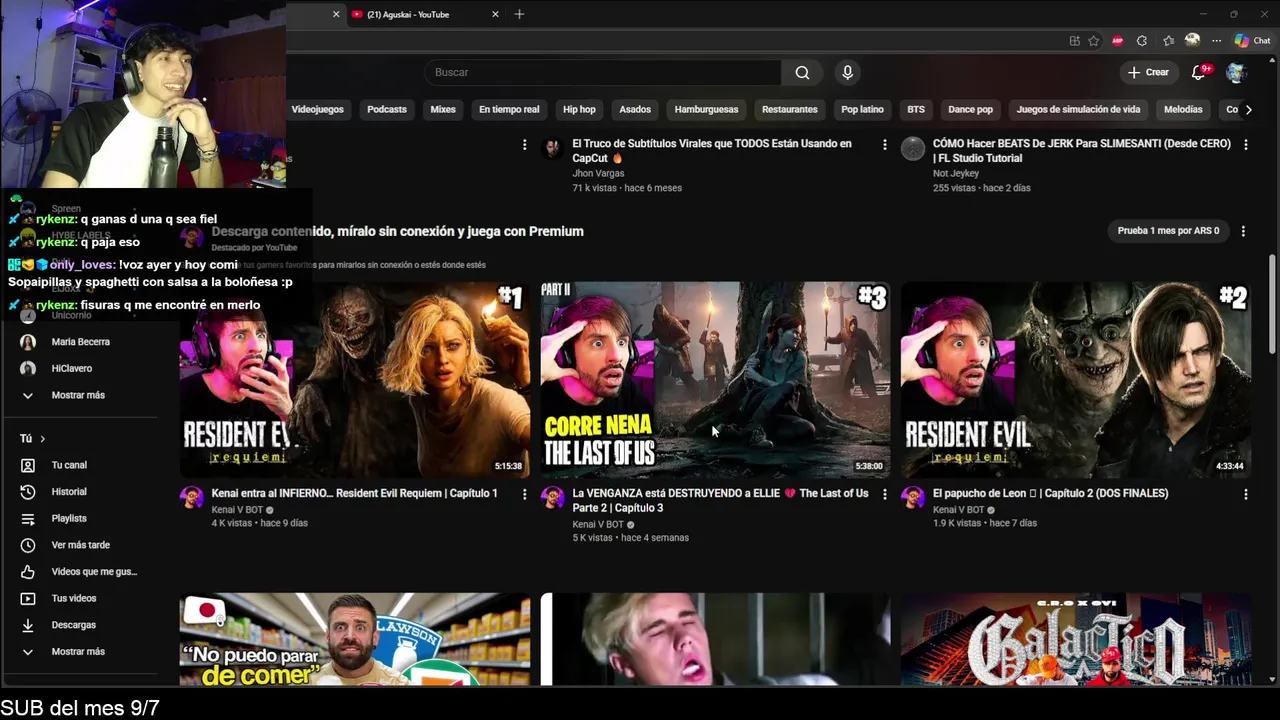The width and height of the screenshot is (1280, 720).
Task: Select the Podcasts filter chip
Action: pyautogui.click(x=387, y=110)
